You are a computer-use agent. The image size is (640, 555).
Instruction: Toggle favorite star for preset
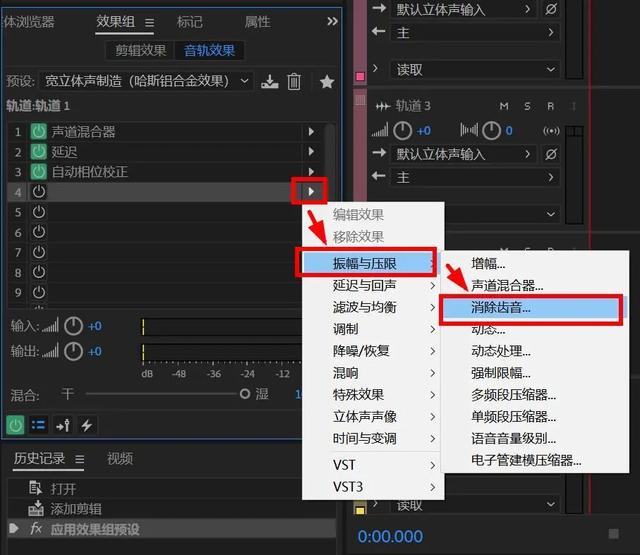pyautogui.click(x=327, y=82)
